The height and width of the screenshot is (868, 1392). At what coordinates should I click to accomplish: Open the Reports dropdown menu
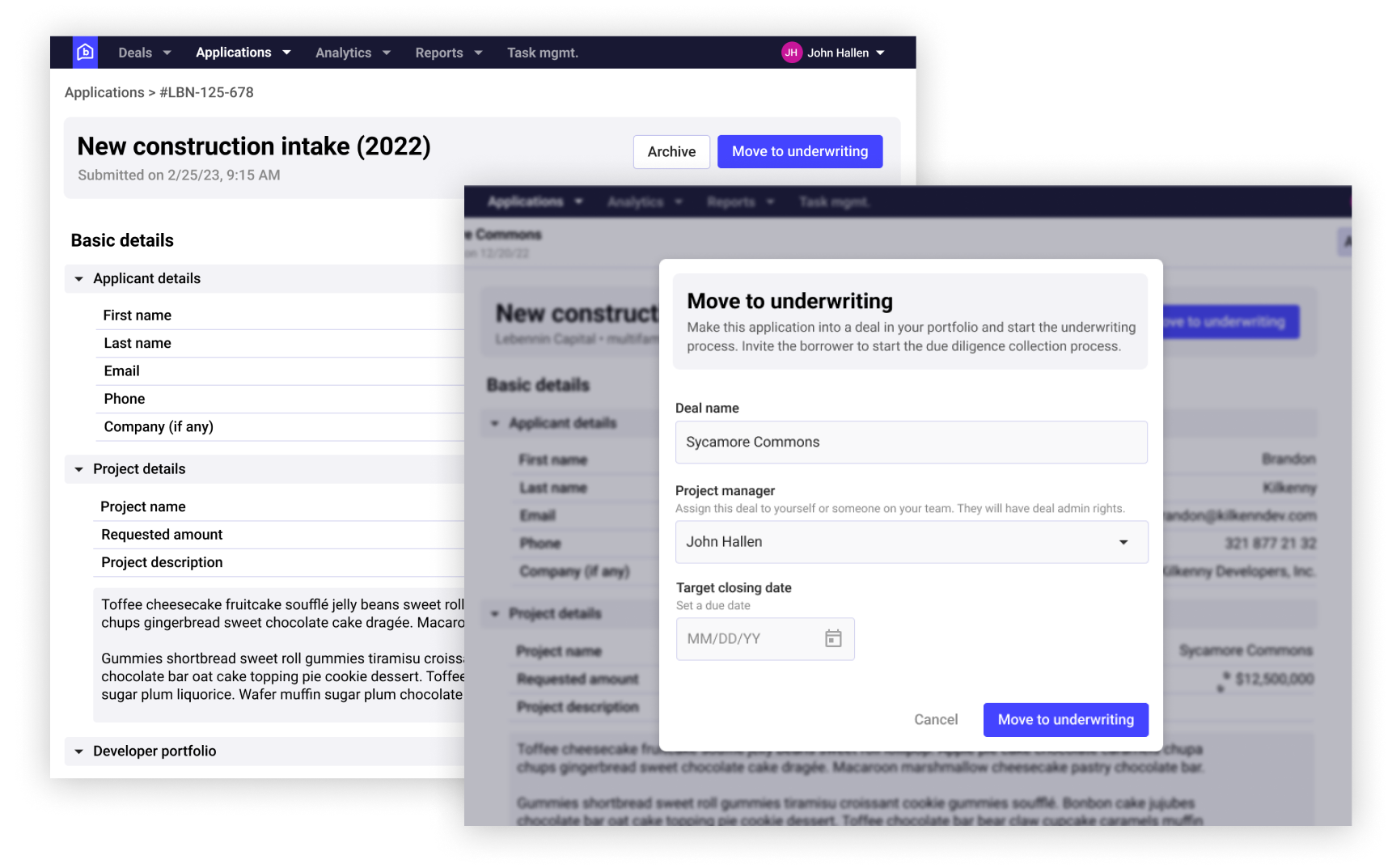[447, 52]
